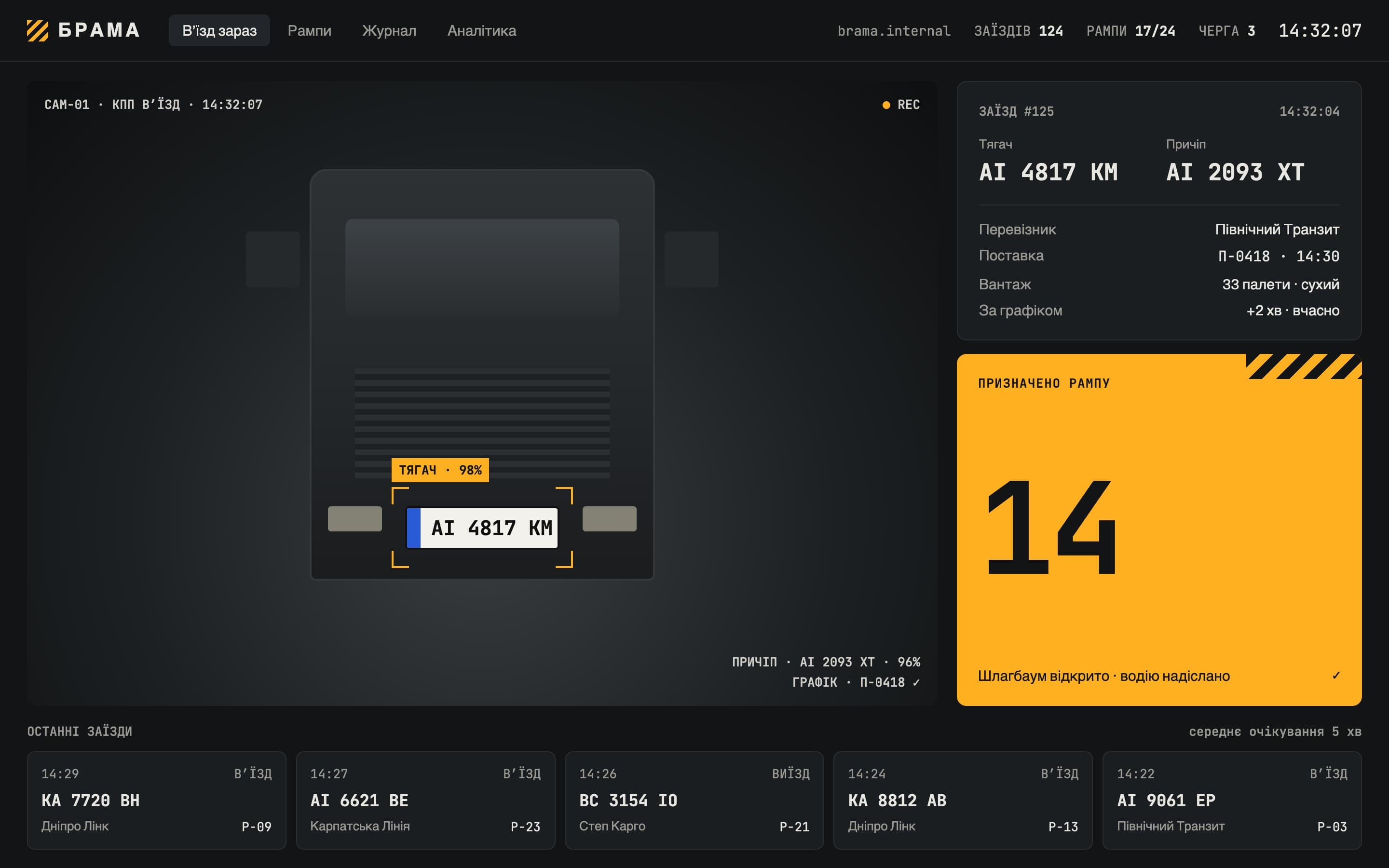Click schedule value +2 хв · вчасно
Image resolution: width=1389 pixels, height=868 pixels.
click(1293, 311)
